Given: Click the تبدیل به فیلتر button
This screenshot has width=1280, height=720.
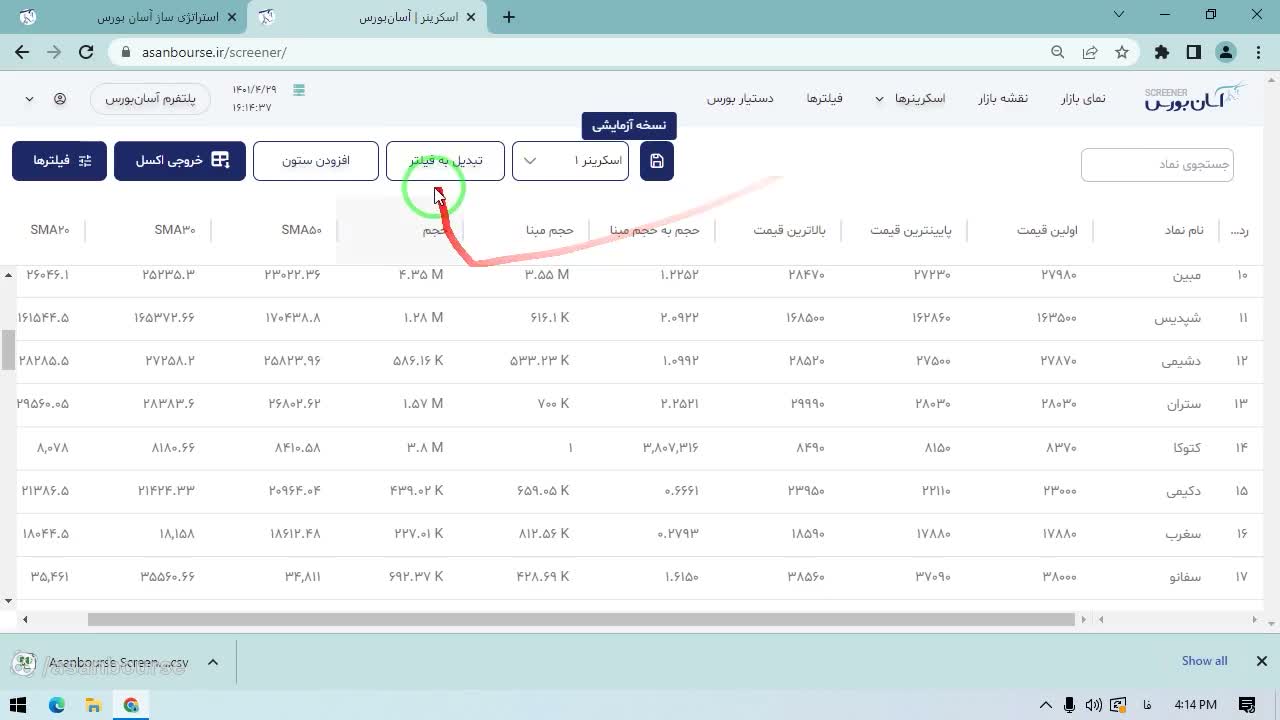Looking at the screenshot, I should 445,161.
